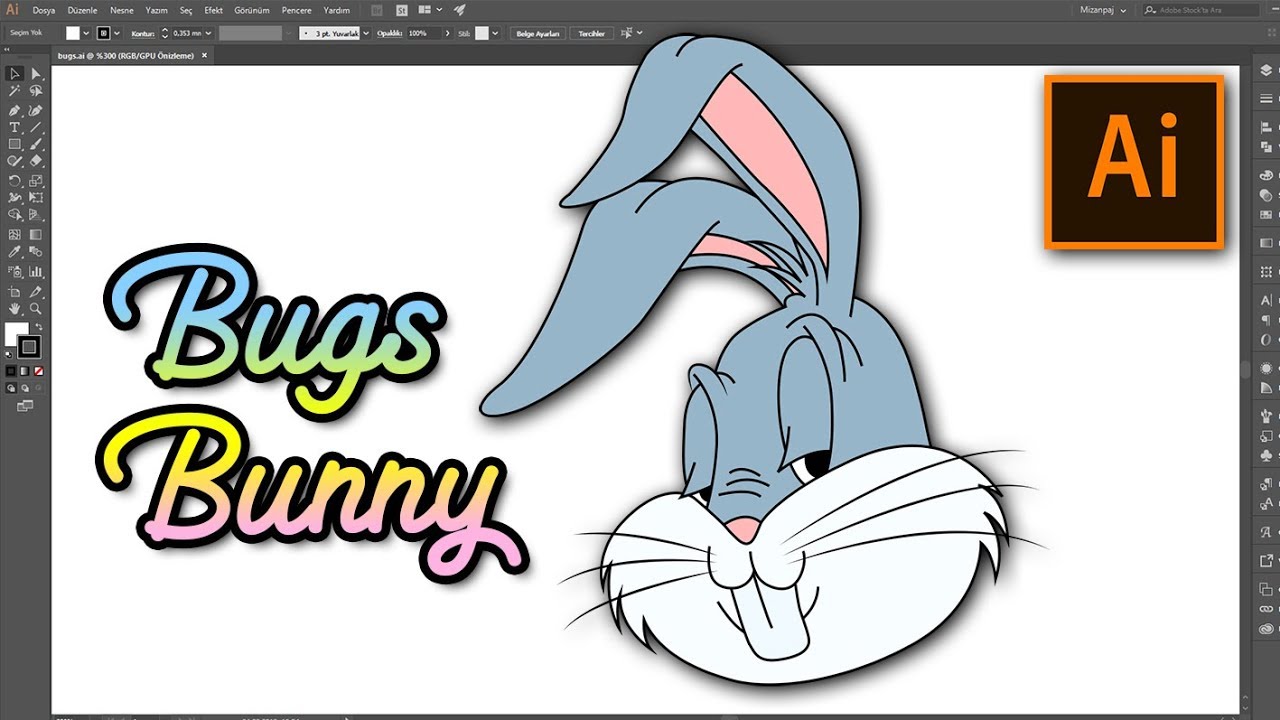The height and width of the screenshot is (720, 1280).
Task: Select the Eyedropper tool
Action: click(x=15, y=252)
